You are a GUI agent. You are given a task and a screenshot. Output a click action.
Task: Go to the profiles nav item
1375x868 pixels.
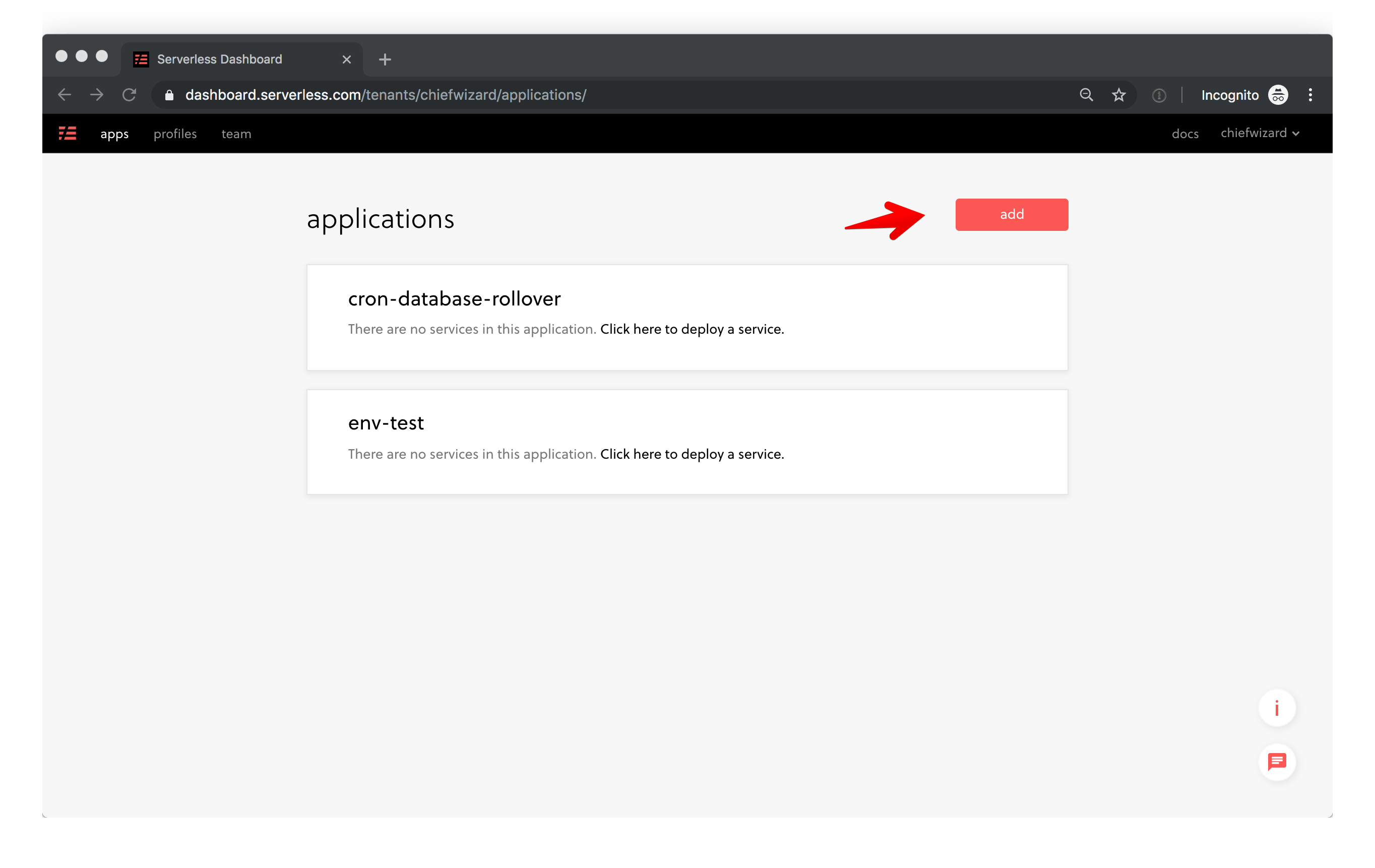(175, 134)
